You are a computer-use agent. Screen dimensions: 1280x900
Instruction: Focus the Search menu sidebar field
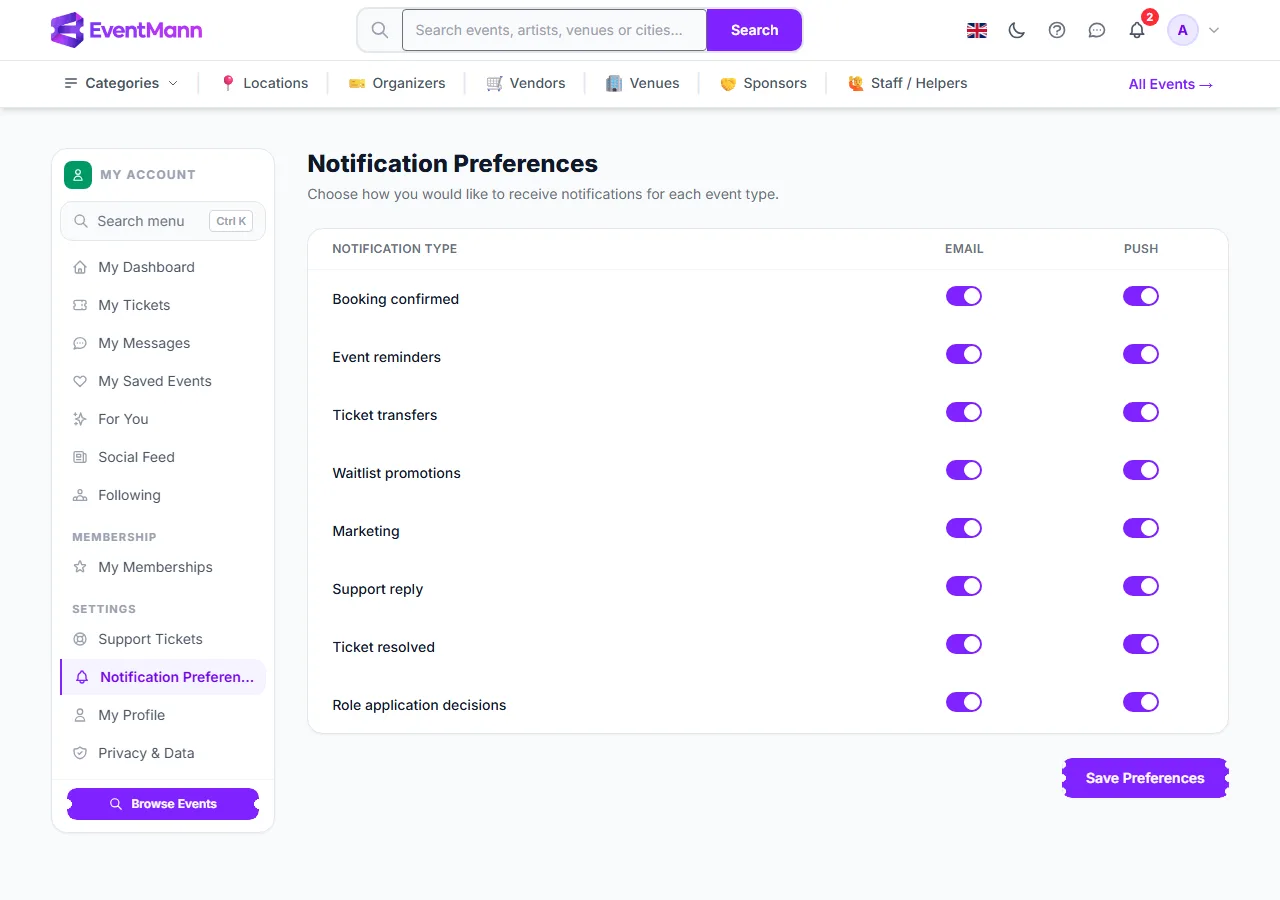163,221
